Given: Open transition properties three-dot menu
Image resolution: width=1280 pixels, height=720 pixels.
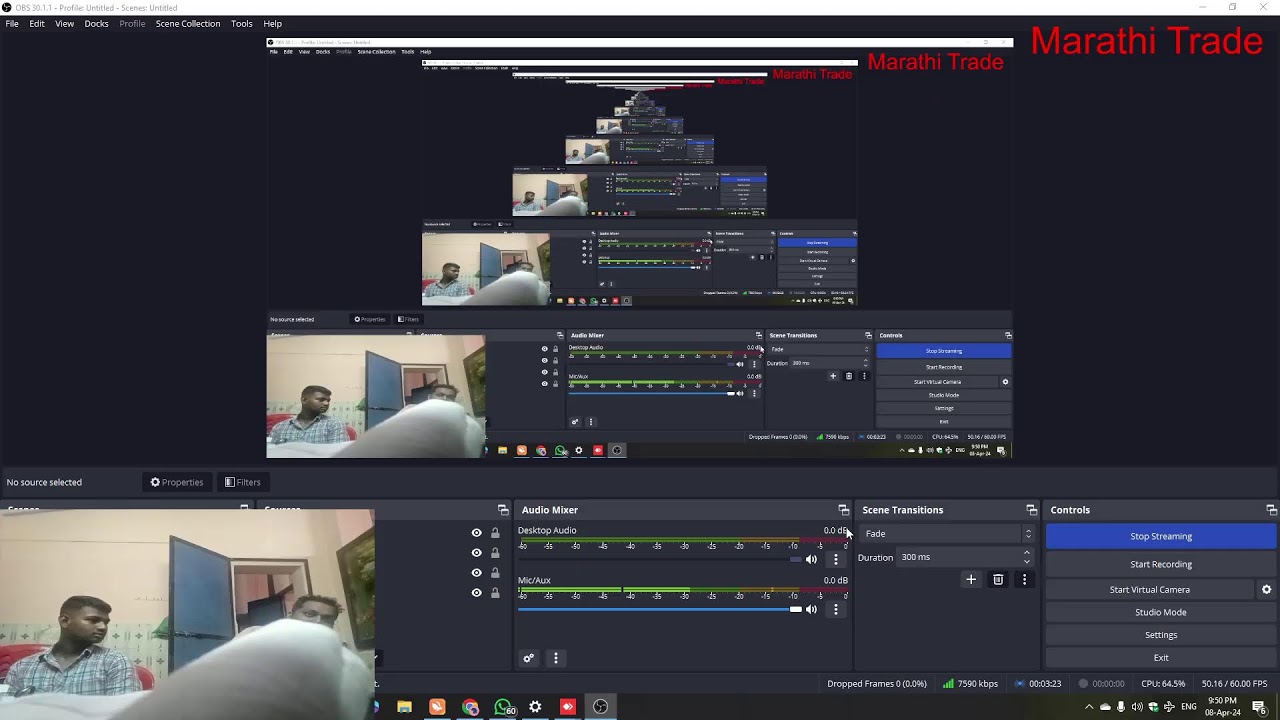Looking at the screenshot, I should (x=1024, y=579).
